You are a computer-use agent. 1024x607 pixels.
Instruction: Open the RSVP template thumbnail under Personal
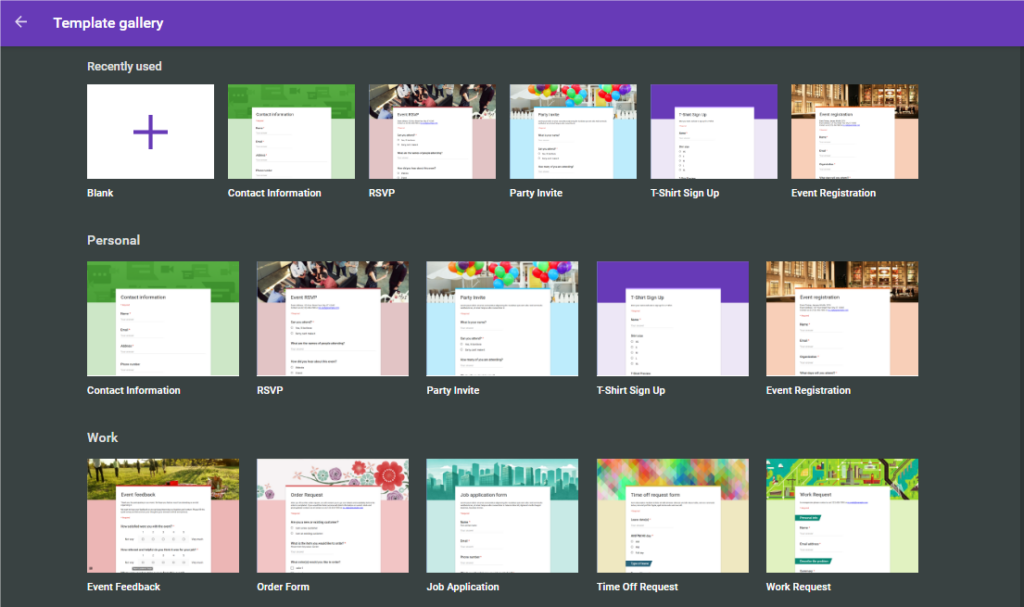(x=332, y=318)
